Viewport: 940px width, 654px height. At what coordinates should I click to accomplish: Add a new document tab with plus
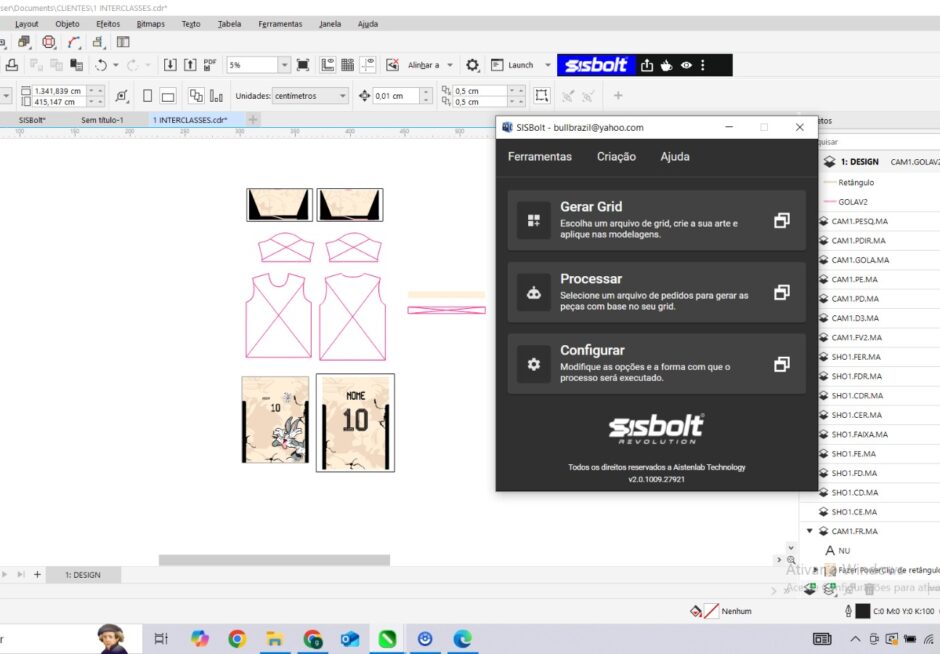click(253, 120)
